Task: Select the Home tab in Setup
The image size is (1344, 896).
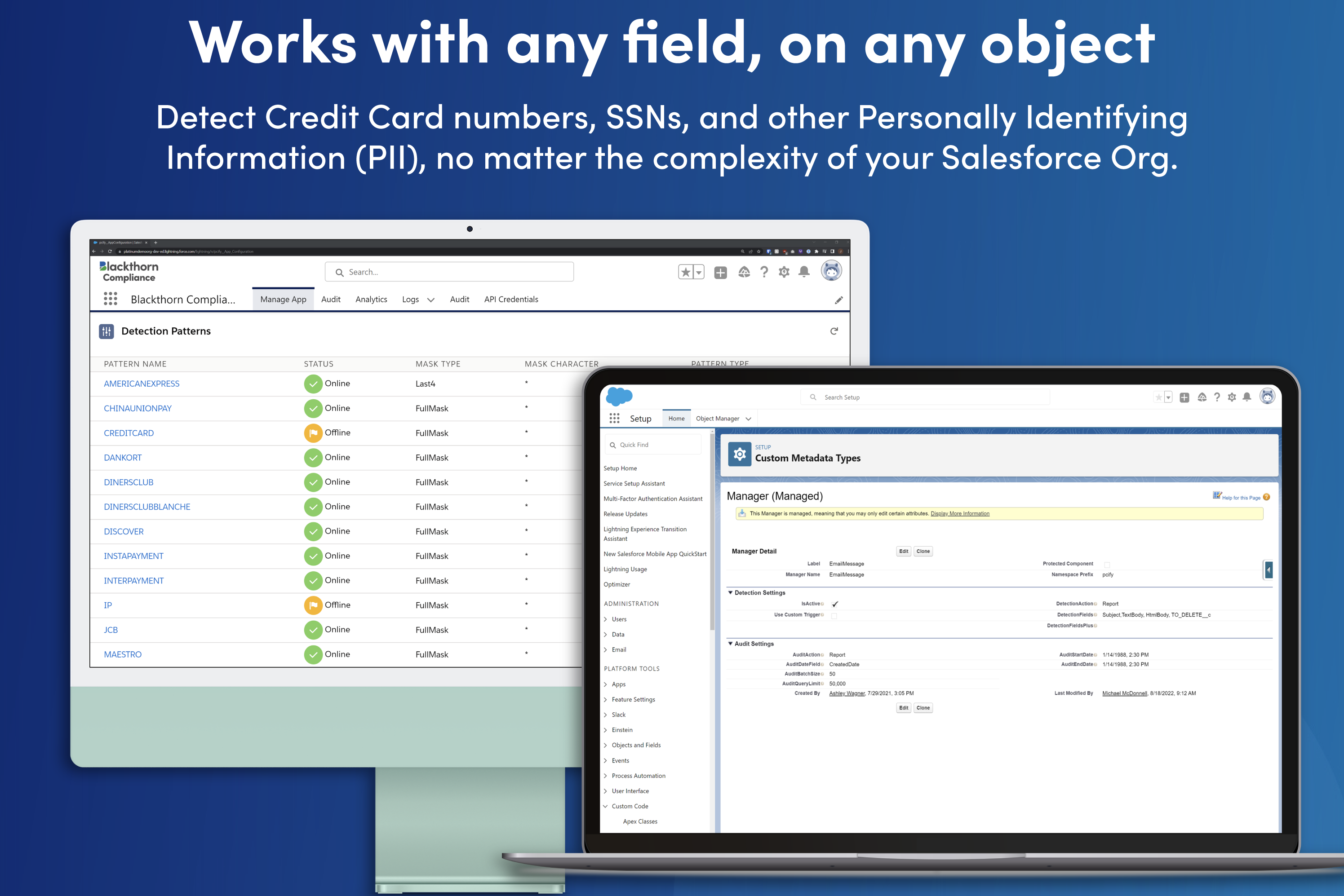Action: [x=676, y=418]
